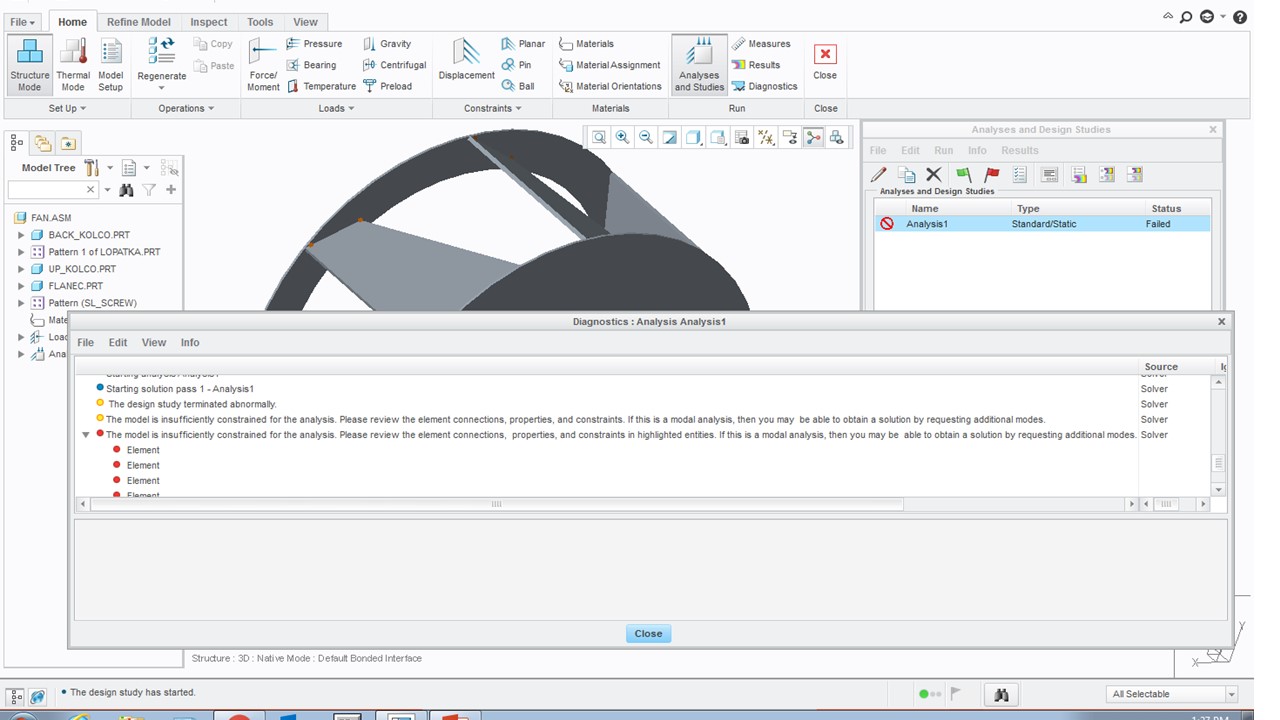
Task: Open the Inspect tab
Action: tap(209, 21)
